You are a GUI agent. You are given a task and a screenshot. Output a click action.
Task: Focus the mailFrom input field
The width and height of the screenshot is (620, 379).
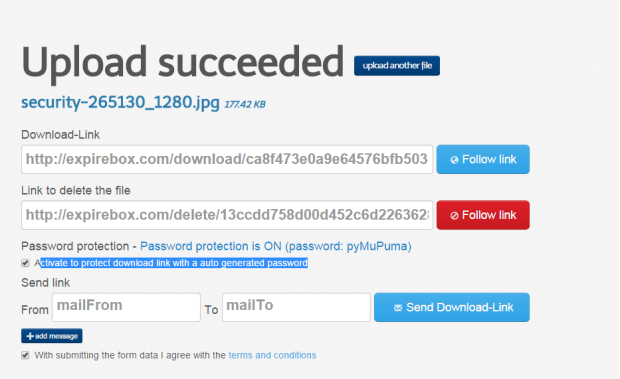tap(126, 307)
